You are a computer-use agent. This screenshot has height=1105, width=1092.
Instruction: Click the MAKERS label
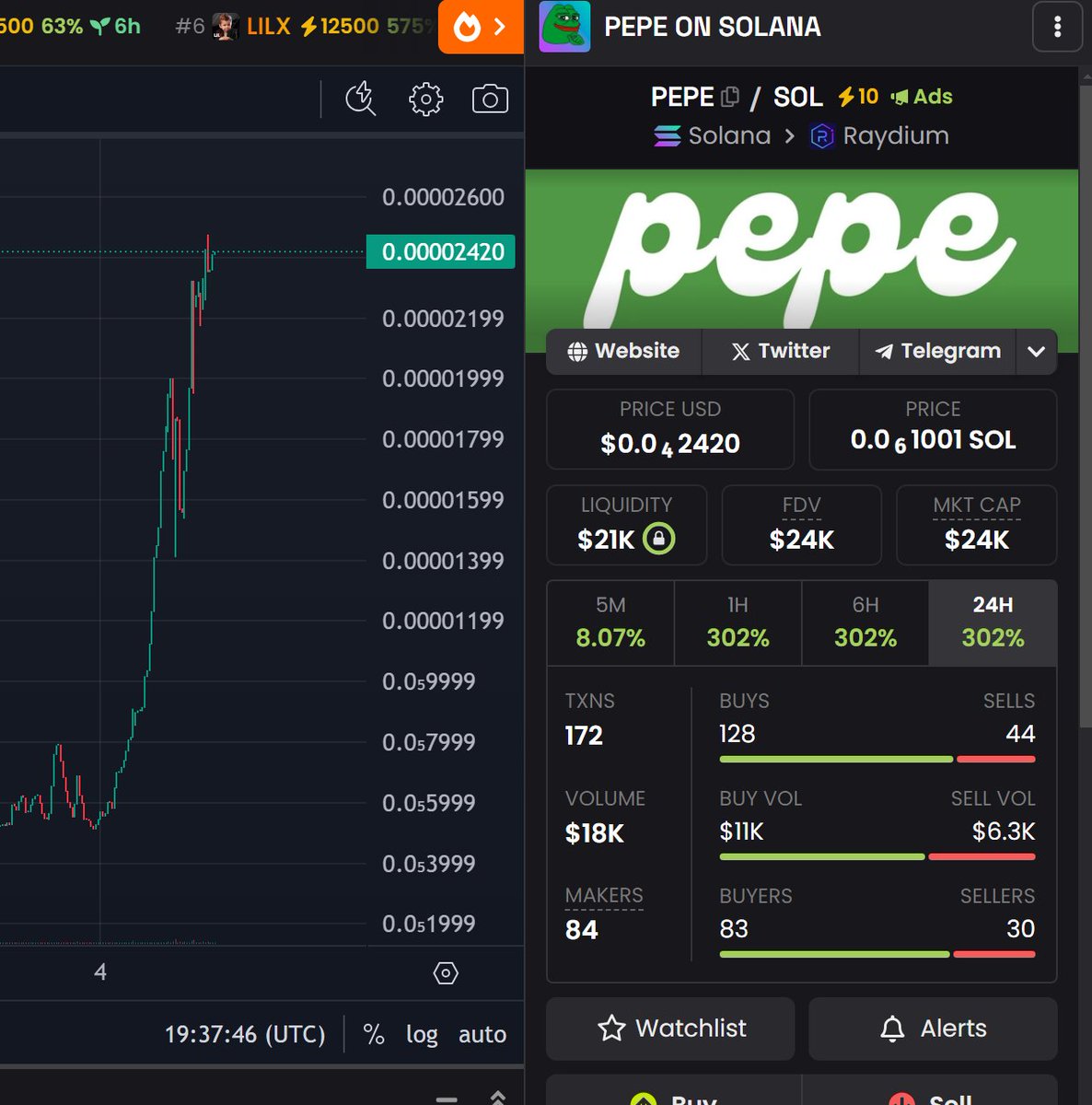[x=604, y=895]
